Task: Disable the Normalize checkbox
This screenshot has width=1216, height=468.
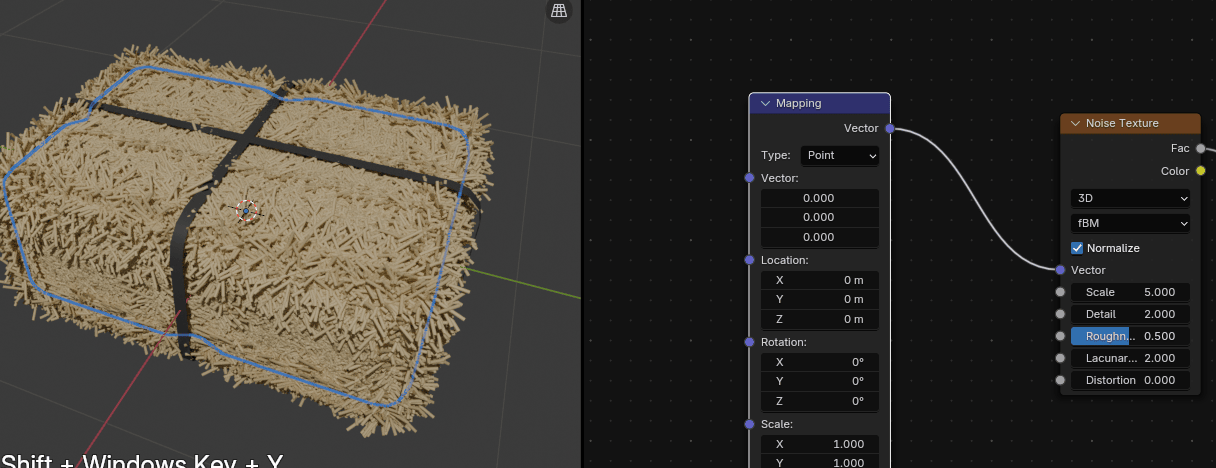Action: tap(1077, 248)
